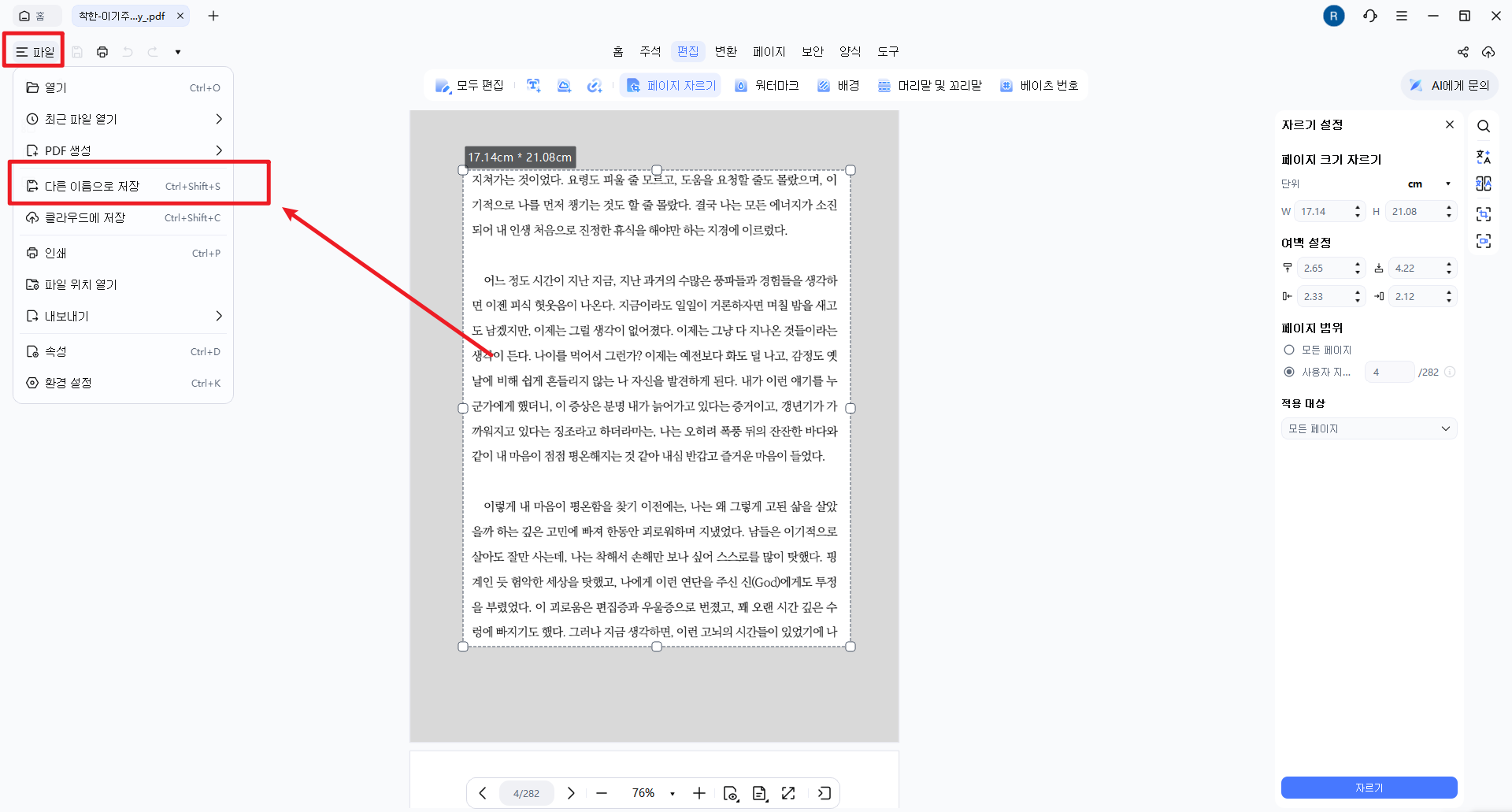Click the add link icon in edit toolbar
The width and height of the screenshot is (1512, 812).
pyautogui.click(x=595, y=85)
